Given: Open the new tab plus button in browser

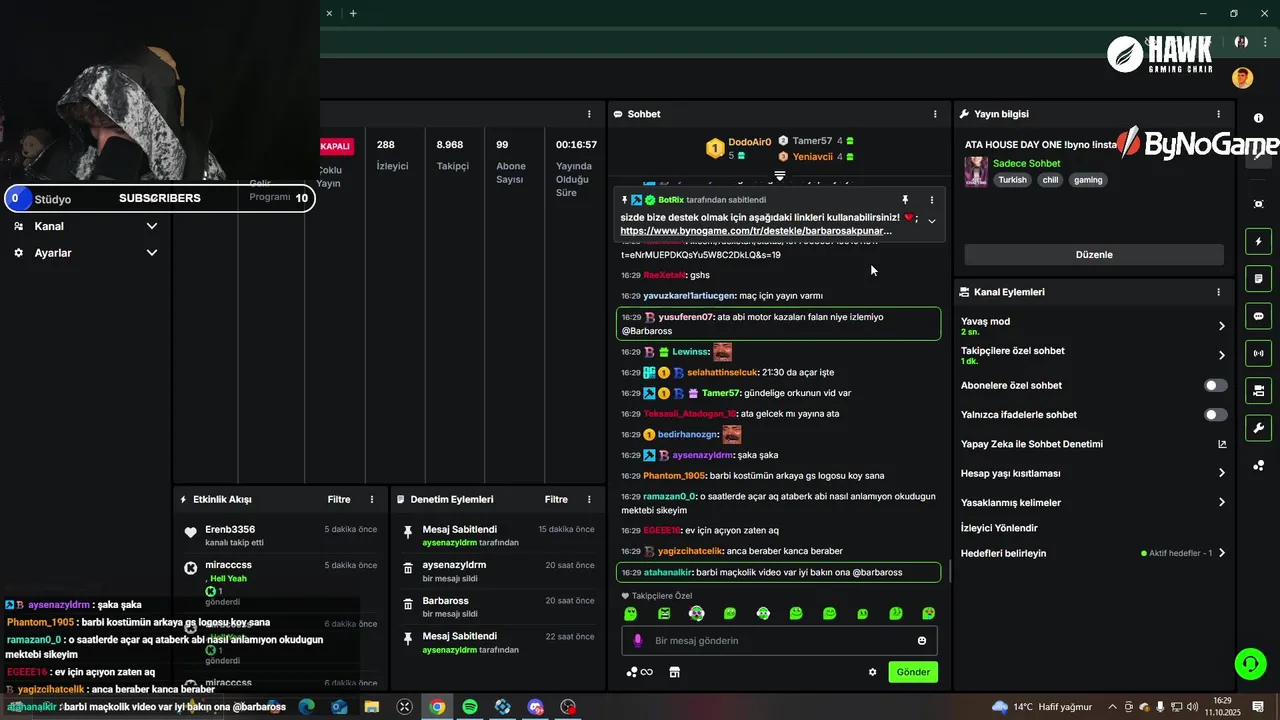Looking at the screenshot, I should [353, 13].
